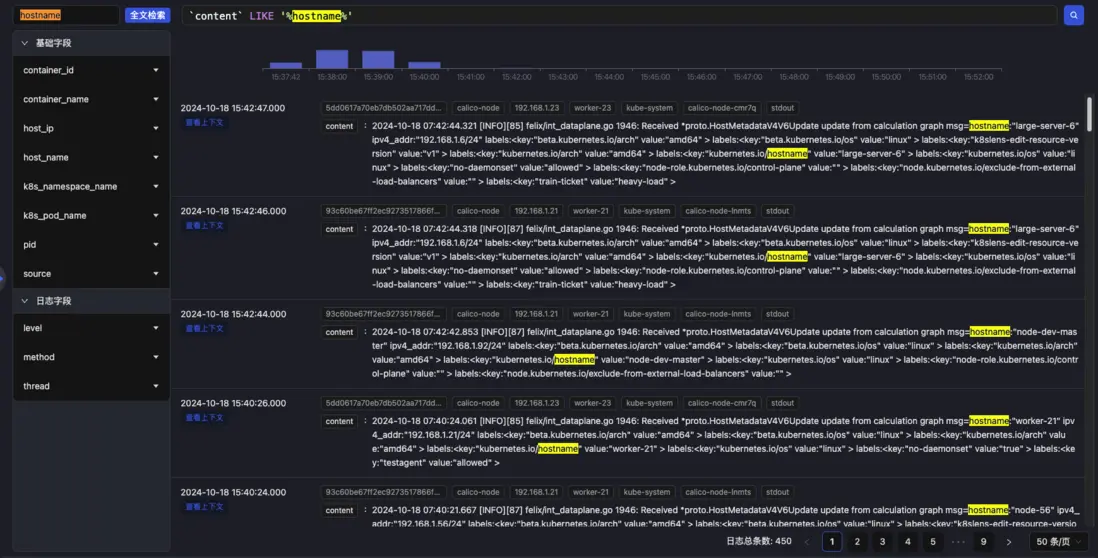Open 查看上下文 for the 15:40:24 log
1098x558 pixels.
(204, 506)
